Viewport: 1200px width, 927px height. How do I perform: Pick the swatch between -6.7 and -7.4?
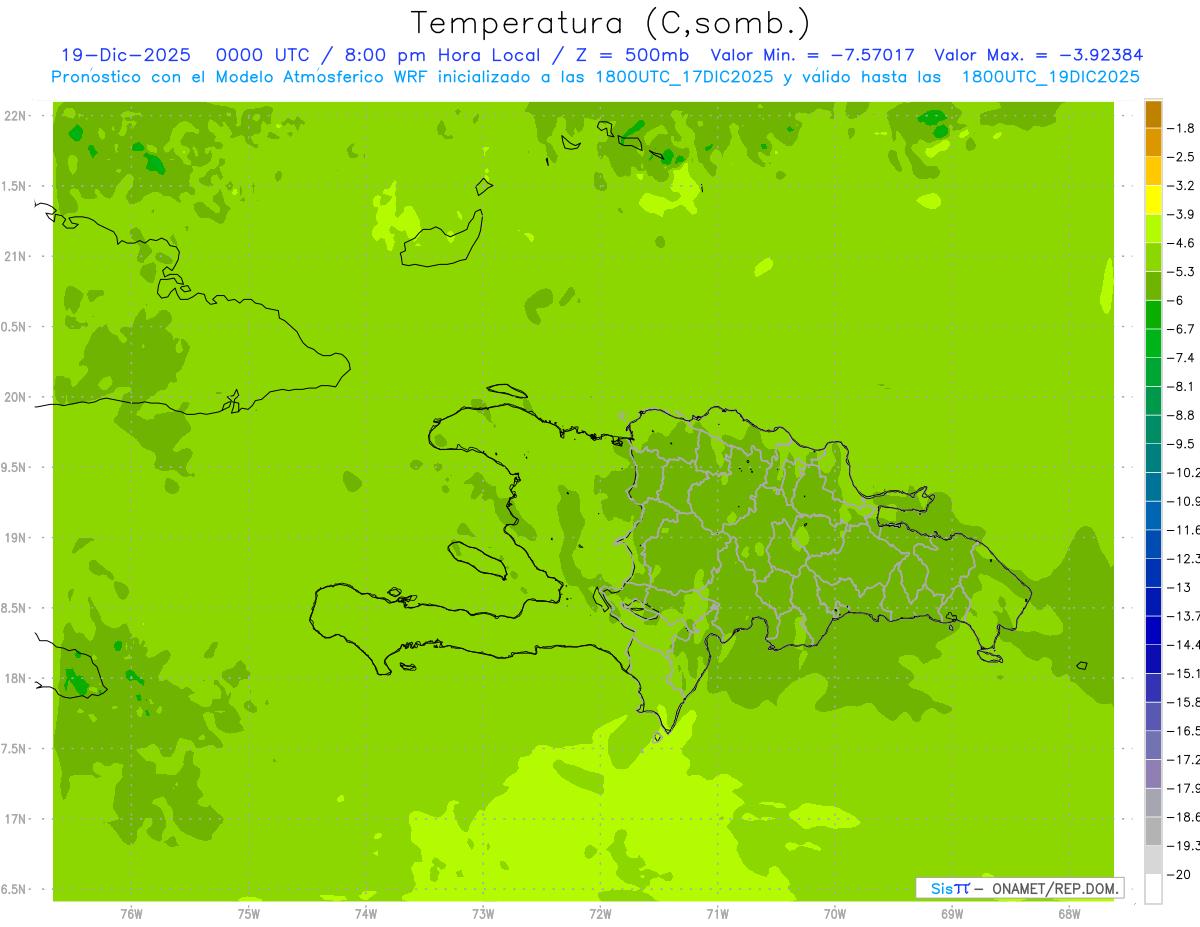(x=1153, y=343)
